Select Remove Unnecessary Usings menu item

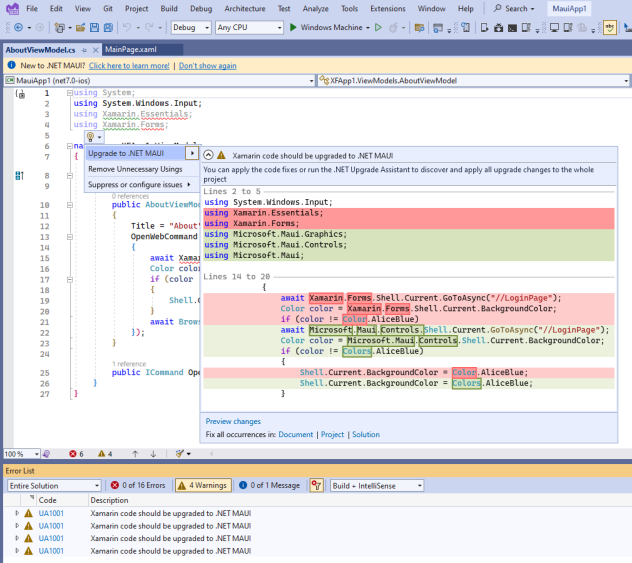point(135,169)
